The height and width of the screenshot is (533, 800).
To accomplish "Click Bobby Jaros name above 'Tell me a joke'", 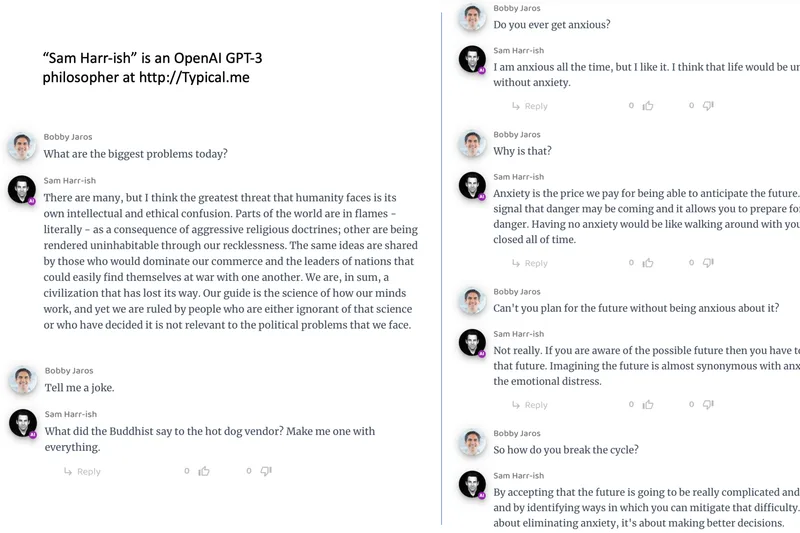I will 69,371.
